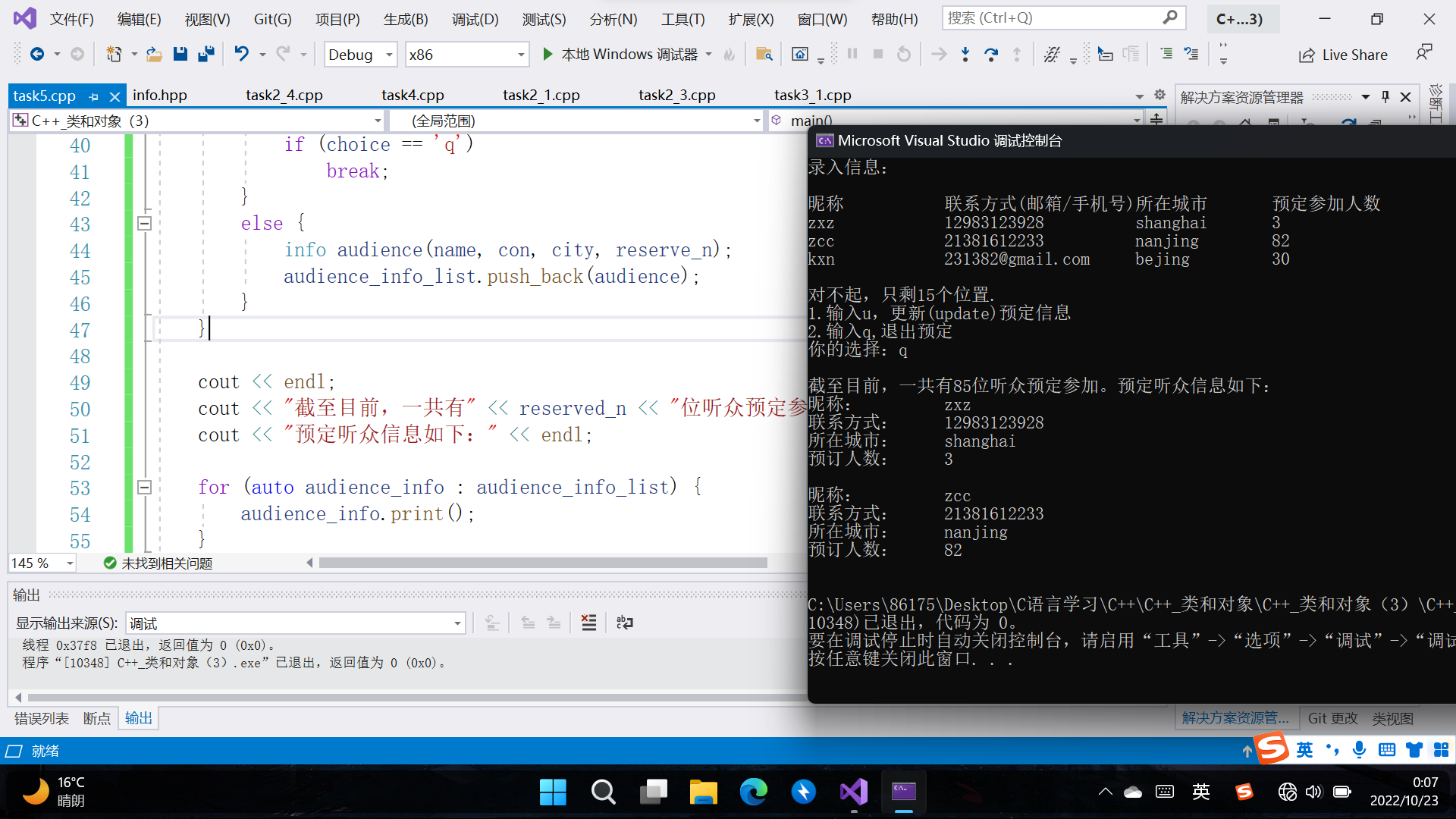Open the 调试(D) menu
This screenshot has height=819, width=1456.
(x=475, y=19)
